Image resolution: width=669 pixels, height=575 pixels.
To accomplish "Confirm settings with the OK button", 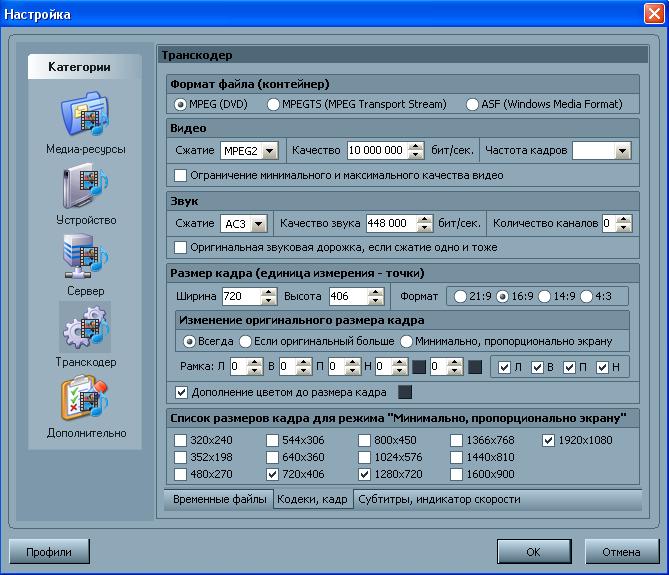I will coord(534,552).
